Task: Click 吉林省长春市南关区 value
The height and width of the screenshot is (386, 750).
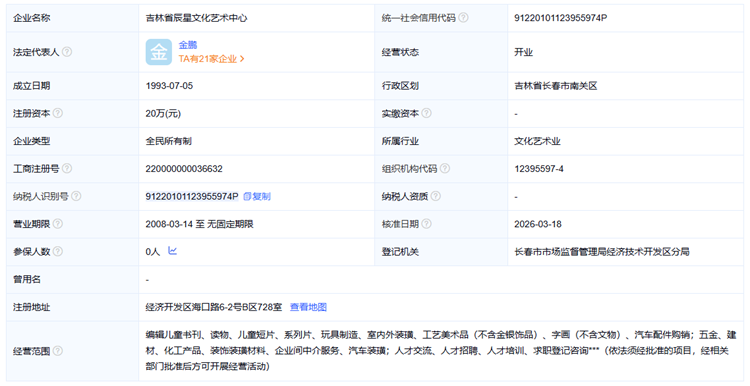Action: pyautogui.click(x=556, y=86)
